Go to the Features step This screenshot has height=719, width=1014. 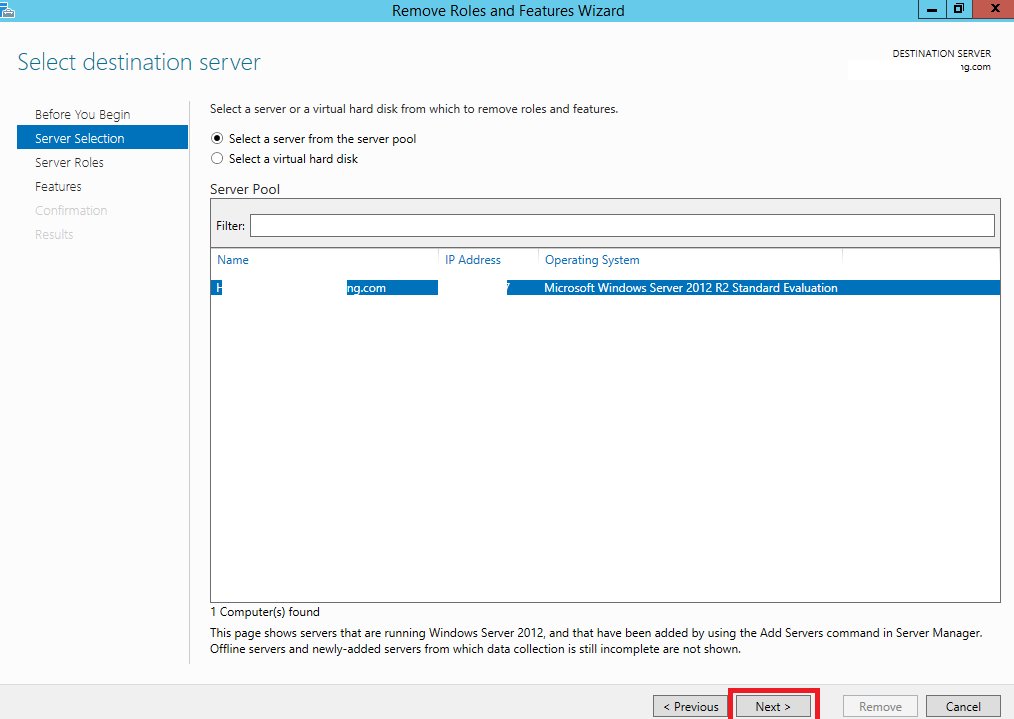click(58, 185)
